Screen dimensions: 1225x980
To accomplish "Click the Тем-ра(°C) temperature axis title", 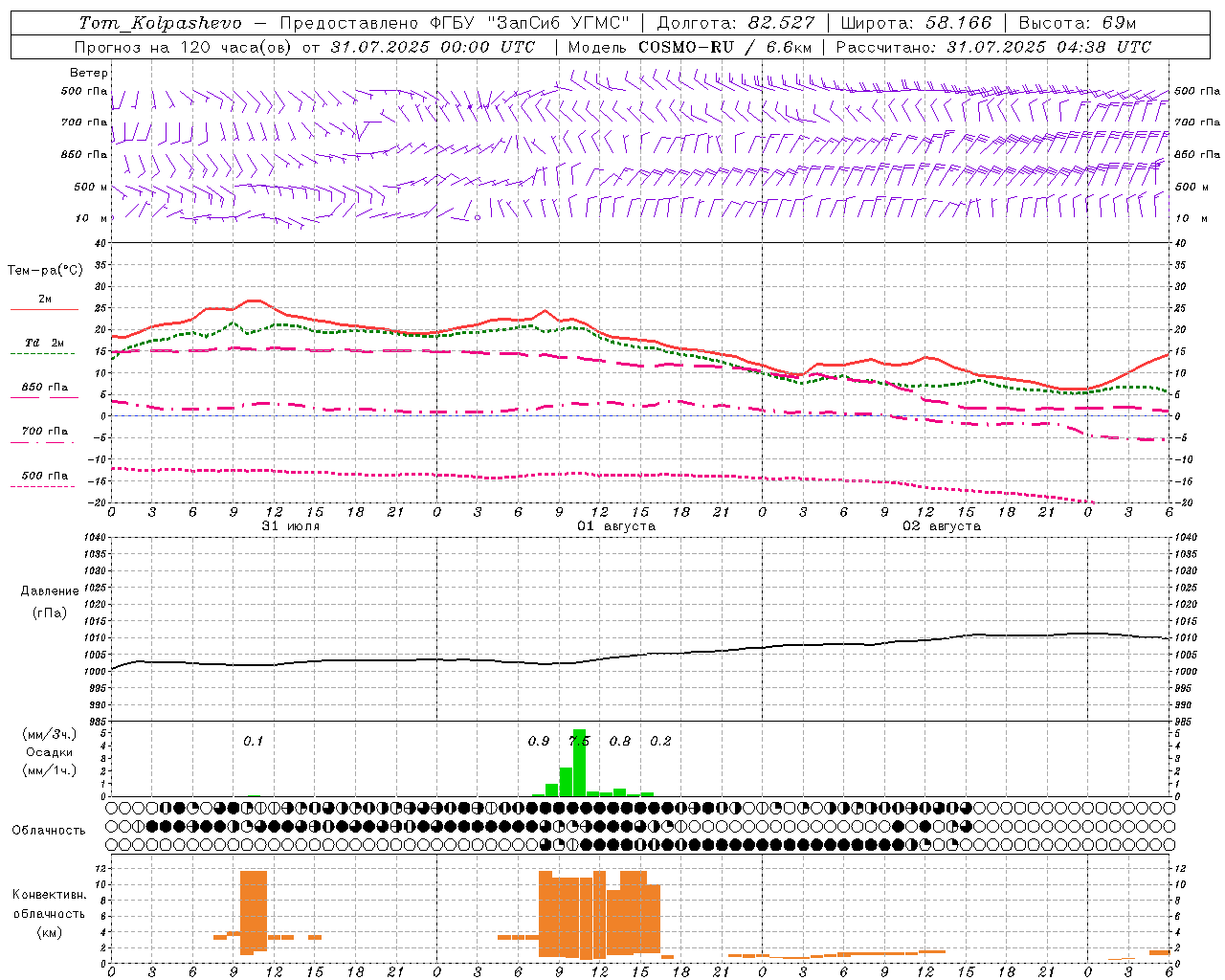I will [45, 271].
